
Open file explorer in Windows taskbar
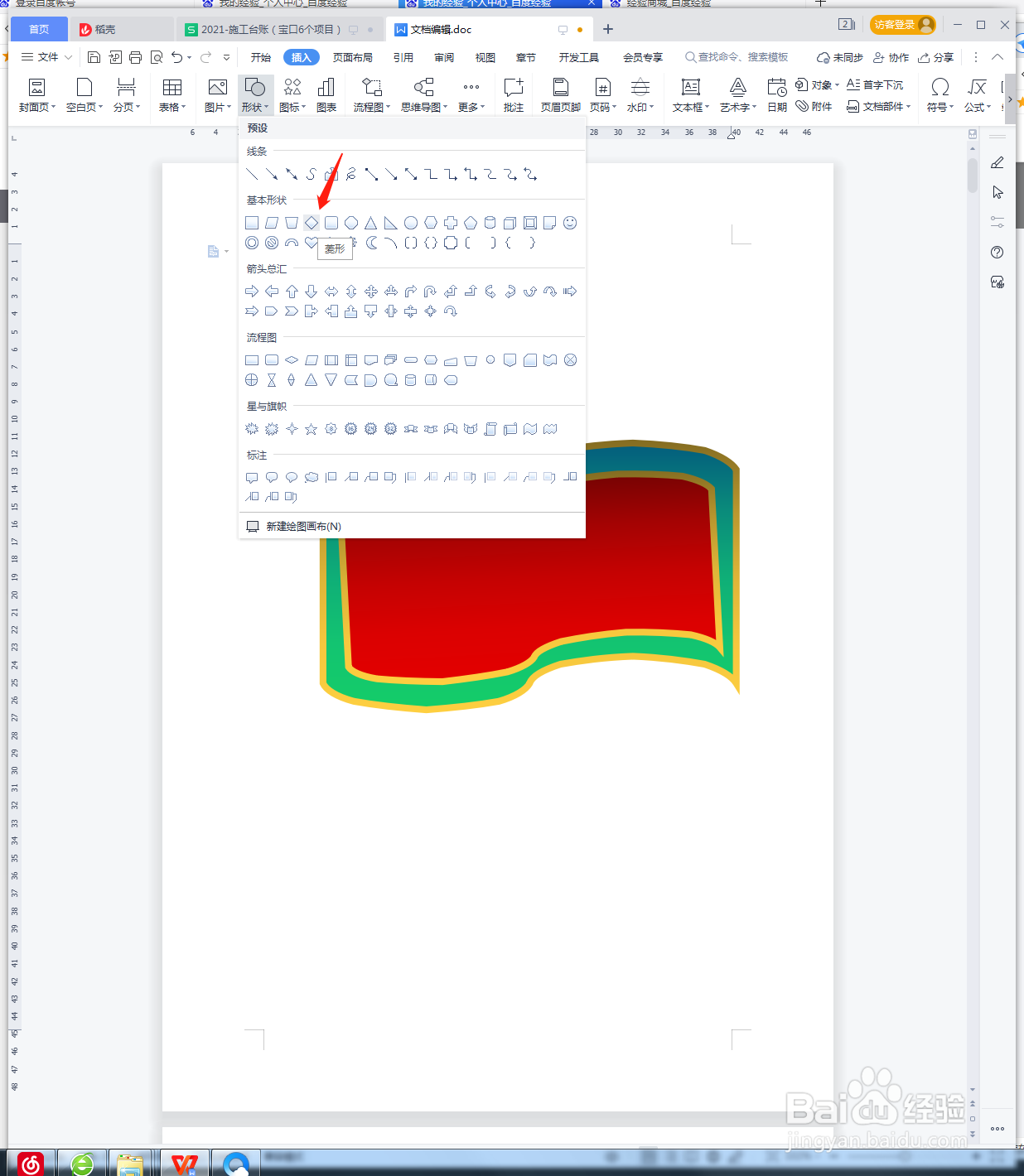130,1164
